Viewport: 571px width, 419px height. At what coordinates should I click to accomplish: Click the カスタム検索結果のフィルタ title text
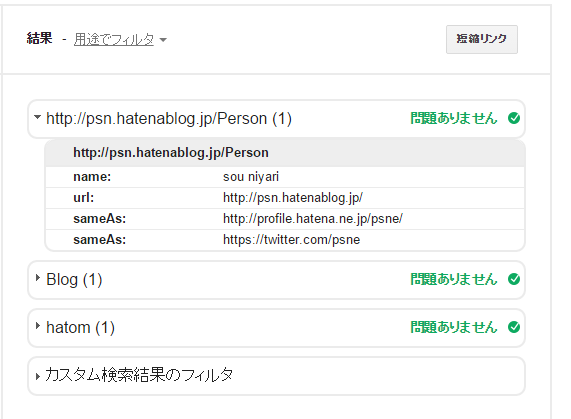(x=139, y=375)
